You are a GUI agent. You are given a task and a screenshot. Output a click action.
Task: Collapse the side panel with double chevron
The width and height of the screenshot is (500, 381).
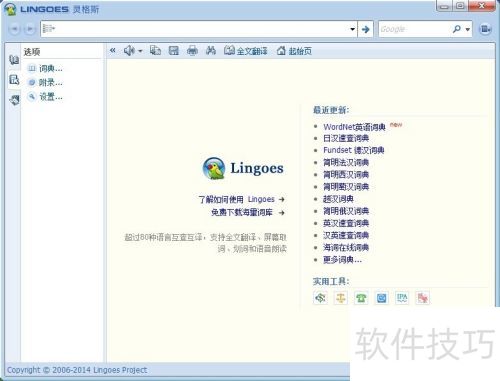[x=113, y=50]
